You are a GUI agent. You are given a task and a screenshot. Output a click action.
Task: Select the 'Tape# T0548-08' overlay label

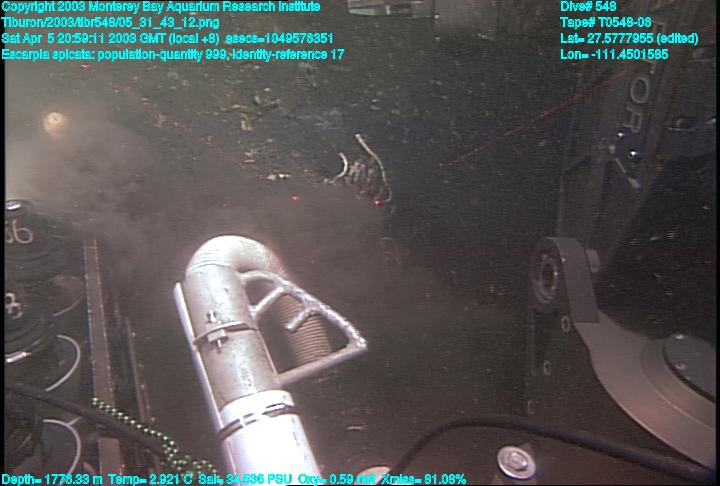tap(606, 23)
